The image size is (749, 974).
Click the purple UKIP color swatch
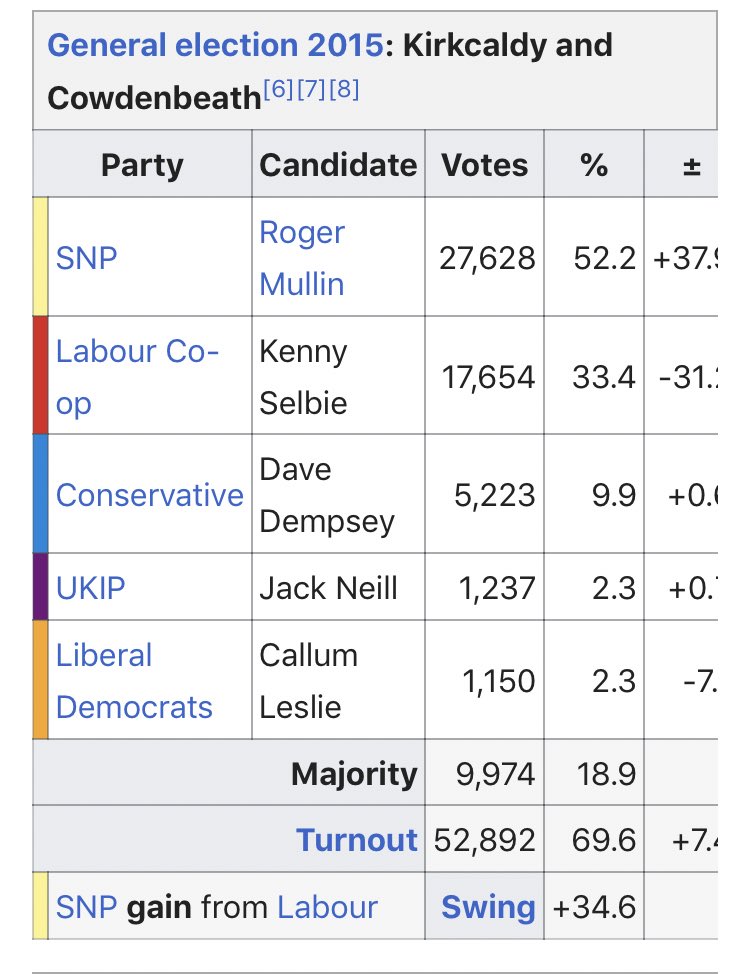tap(40, 587)
